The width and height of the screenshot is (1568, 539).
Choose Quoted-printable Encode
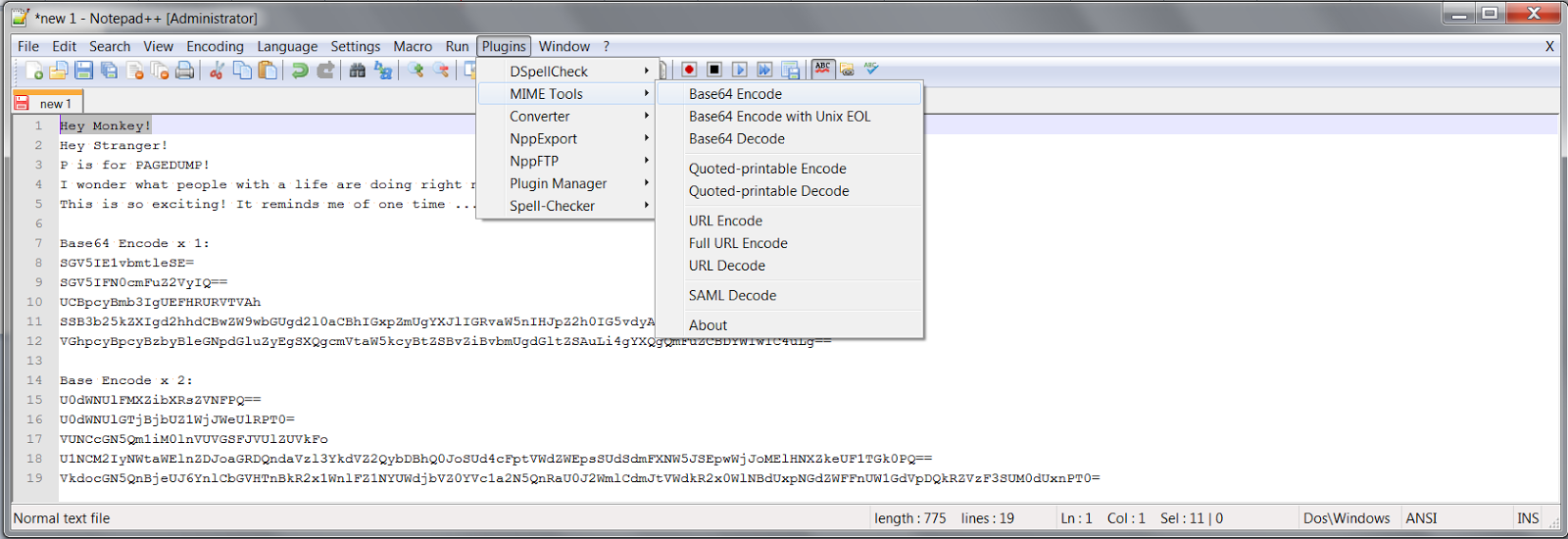click(789, 169)
